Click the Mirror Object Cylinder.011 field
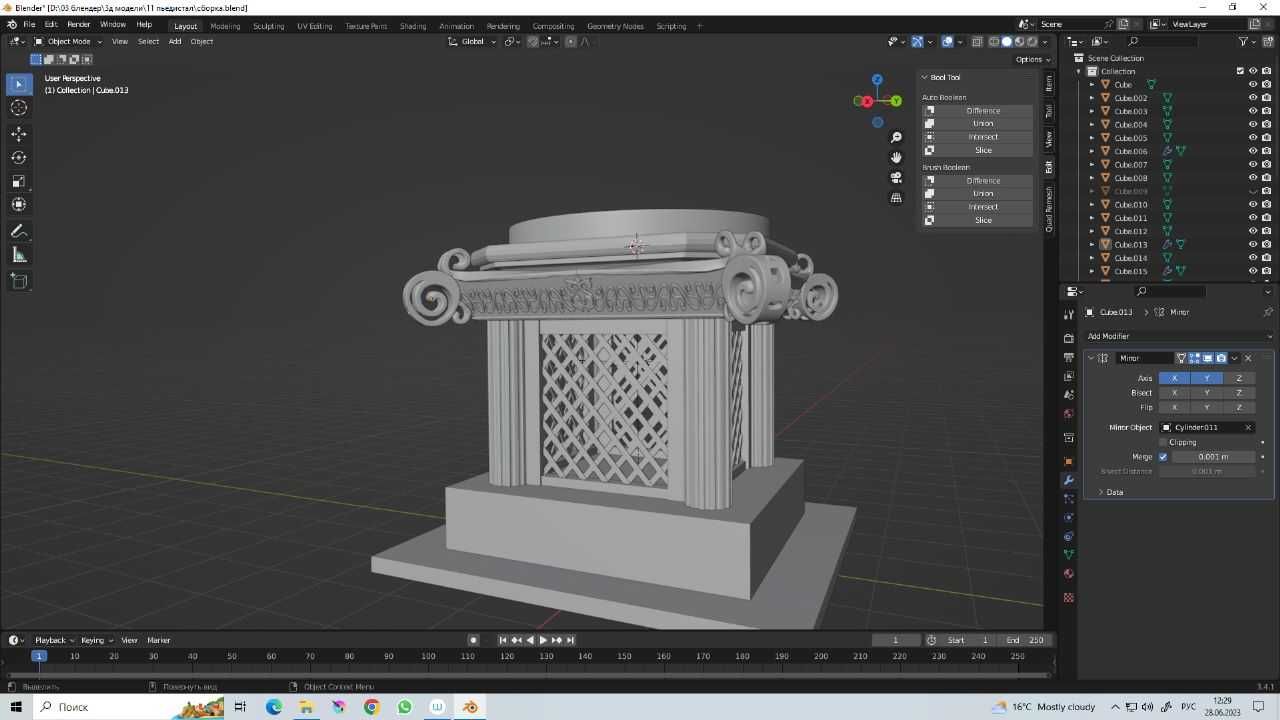The width and height of the screenshot is (1280, 720). (x=1207, y=427)
